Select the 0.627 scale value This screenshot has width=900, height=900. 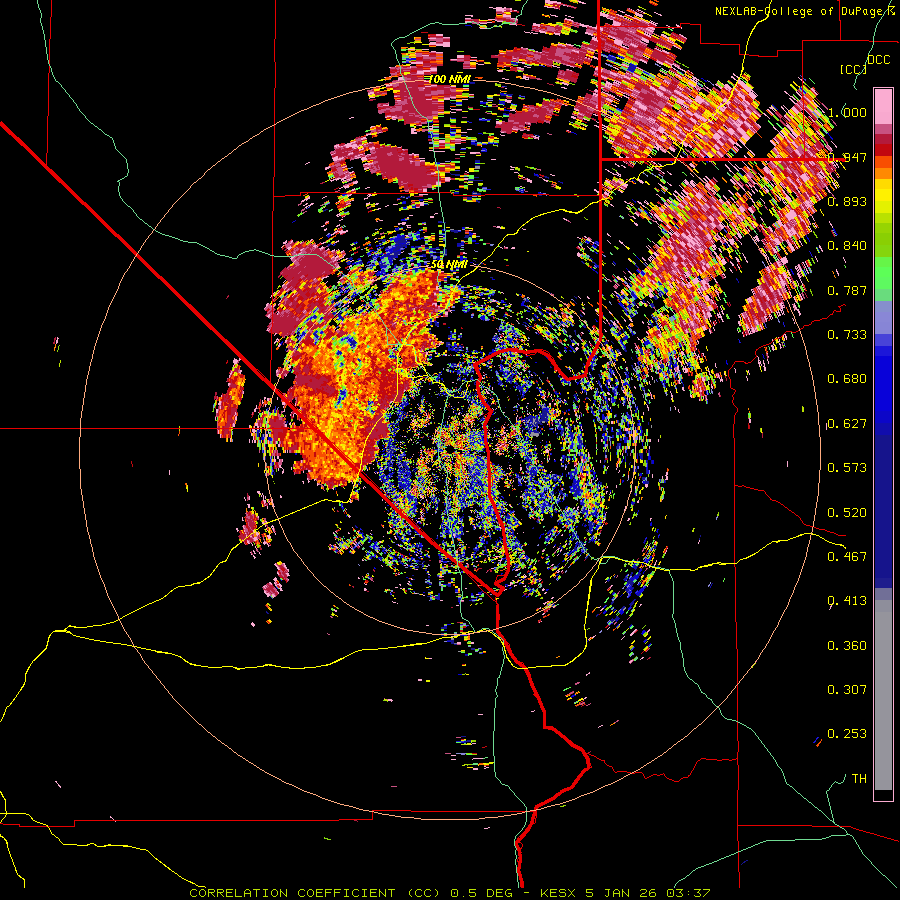click(847, 424)
